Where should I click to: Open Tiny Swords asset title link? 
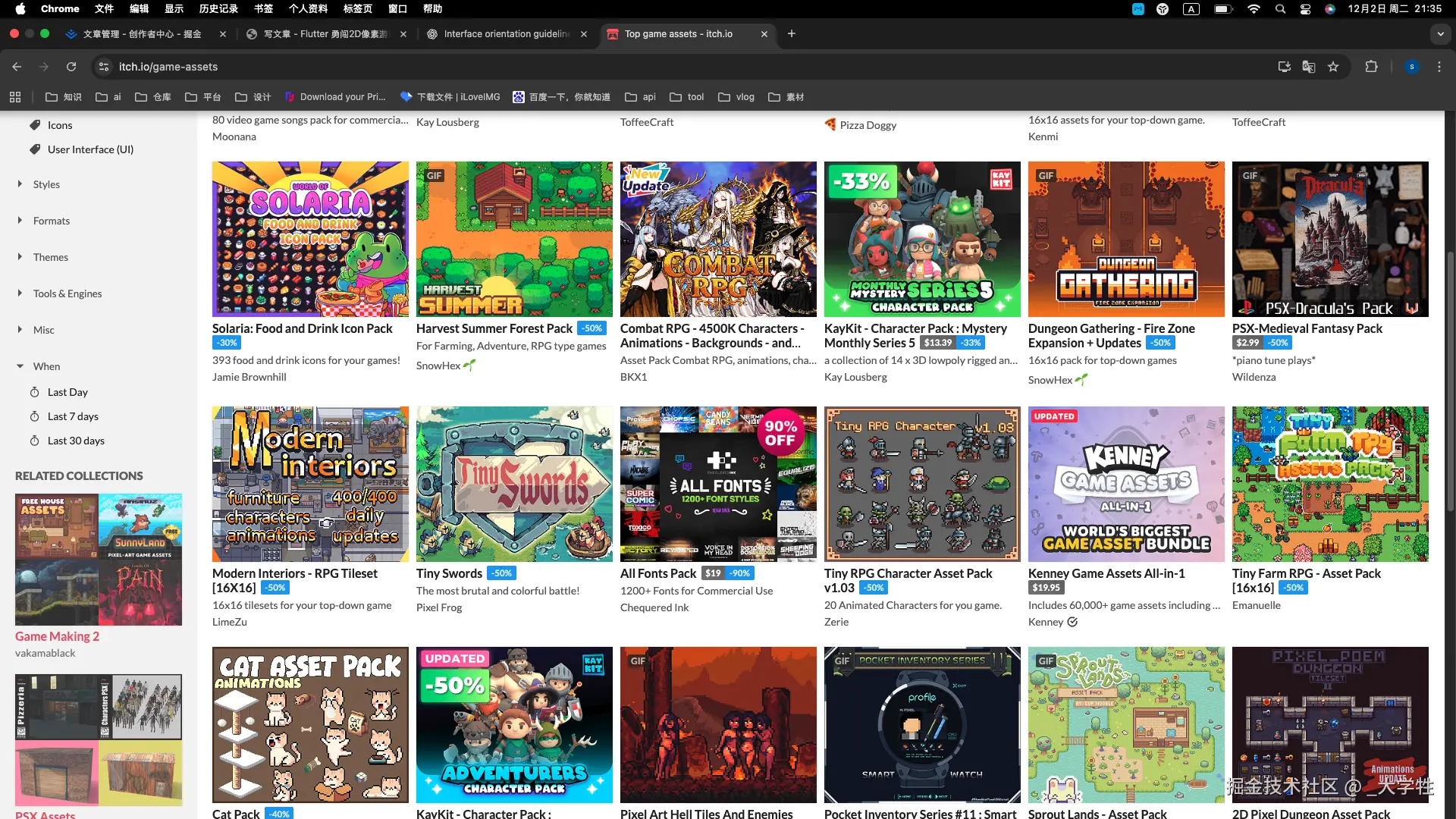click(x=449, y=573)
